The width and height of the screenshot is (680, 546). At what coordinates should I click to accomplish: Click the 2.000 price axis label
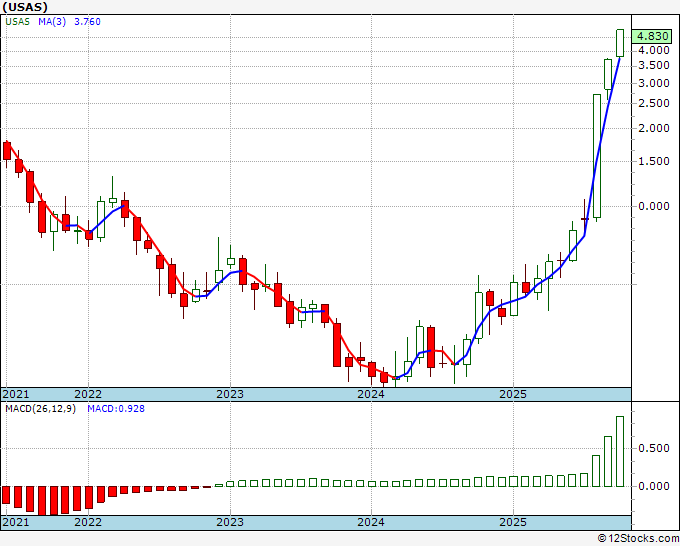pos(654,128)
